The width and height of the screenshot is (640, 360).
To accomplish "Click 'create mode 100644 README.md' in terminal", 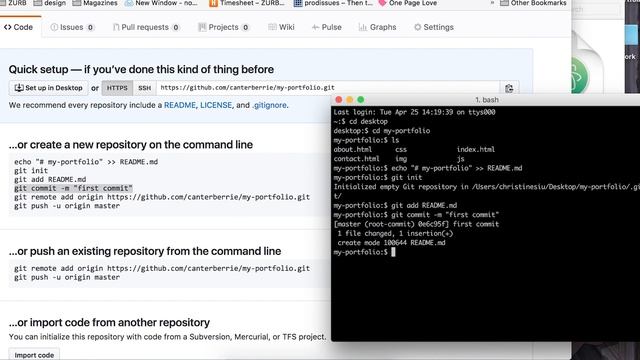I will click(391, 243).
